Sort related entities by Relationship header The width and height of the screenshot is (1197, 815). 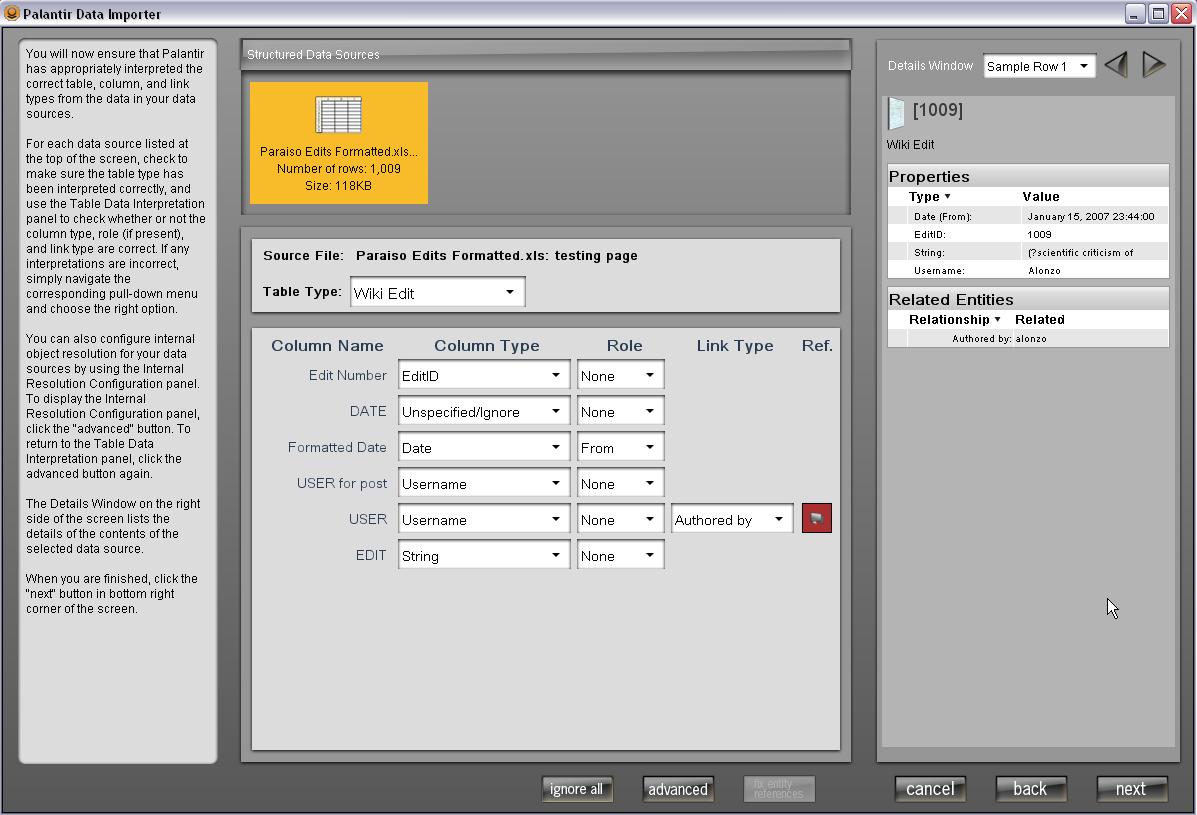point(954,320)
